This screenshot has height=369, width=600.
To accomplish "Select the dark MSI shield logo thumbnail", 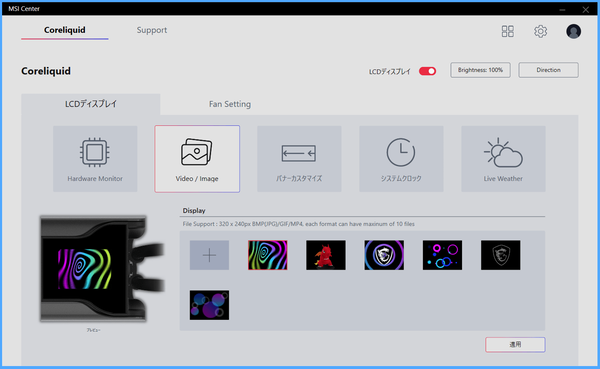I will coord(501,255).
